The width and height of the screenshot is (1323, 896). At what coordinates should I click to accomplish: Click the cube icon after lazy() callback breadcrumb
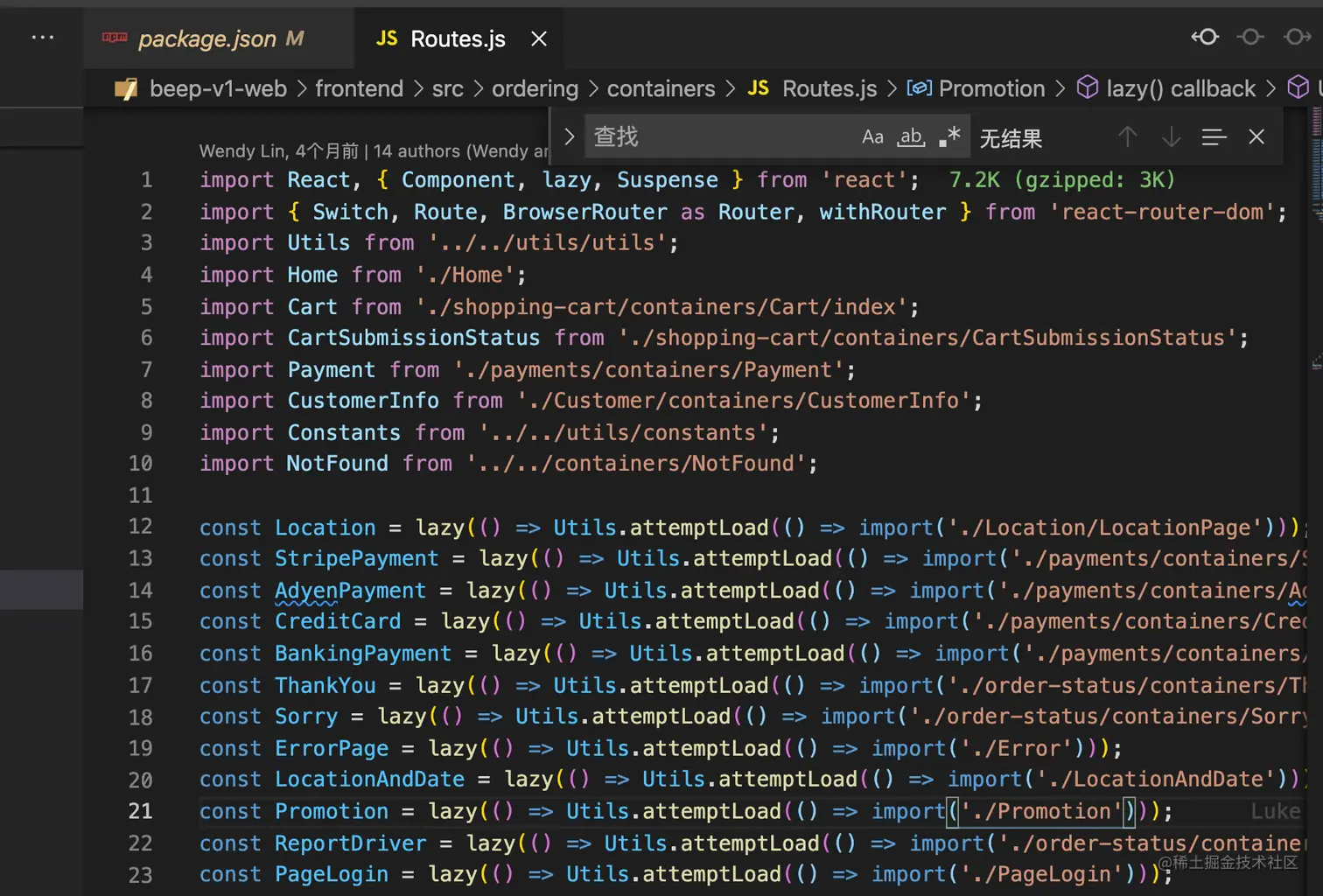click(1298, 87)
